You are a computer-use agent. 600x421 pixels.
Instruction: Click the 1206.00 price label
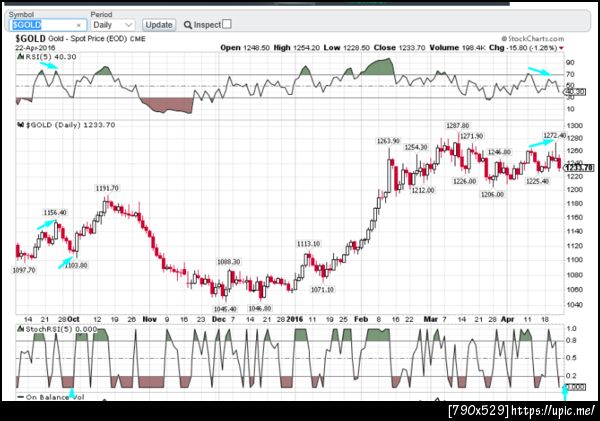[x=492, y=194]
